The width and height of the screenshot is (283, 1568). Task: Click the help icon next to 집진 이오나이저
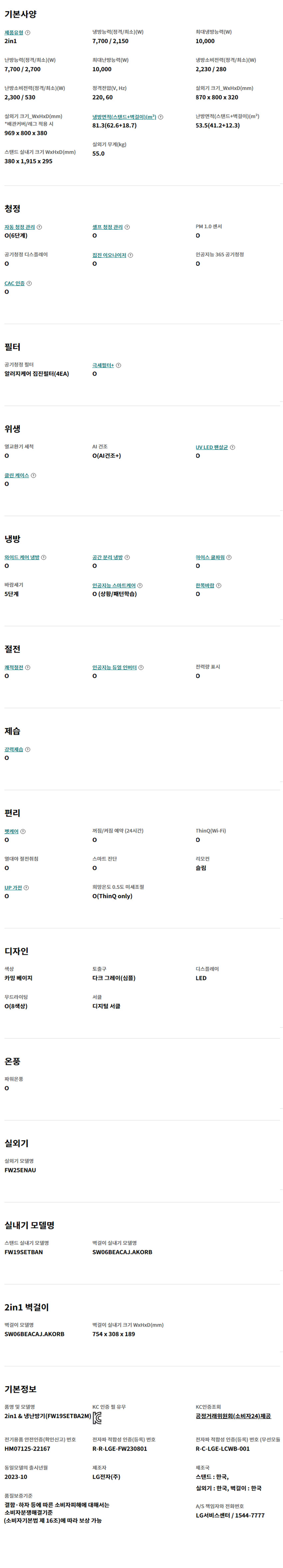tap(131, 256)
